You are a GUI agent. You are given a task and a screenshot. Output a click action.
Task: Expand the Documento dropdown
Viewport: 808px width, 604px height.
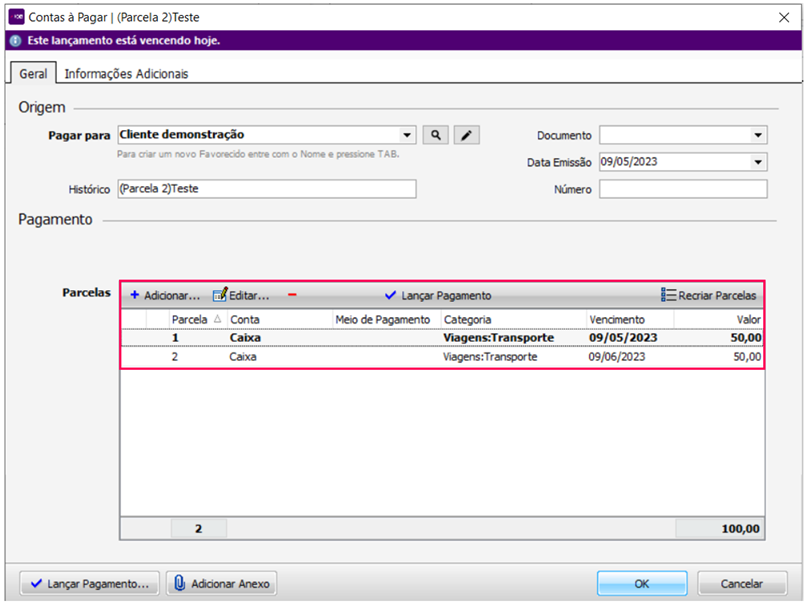[758, 135]
